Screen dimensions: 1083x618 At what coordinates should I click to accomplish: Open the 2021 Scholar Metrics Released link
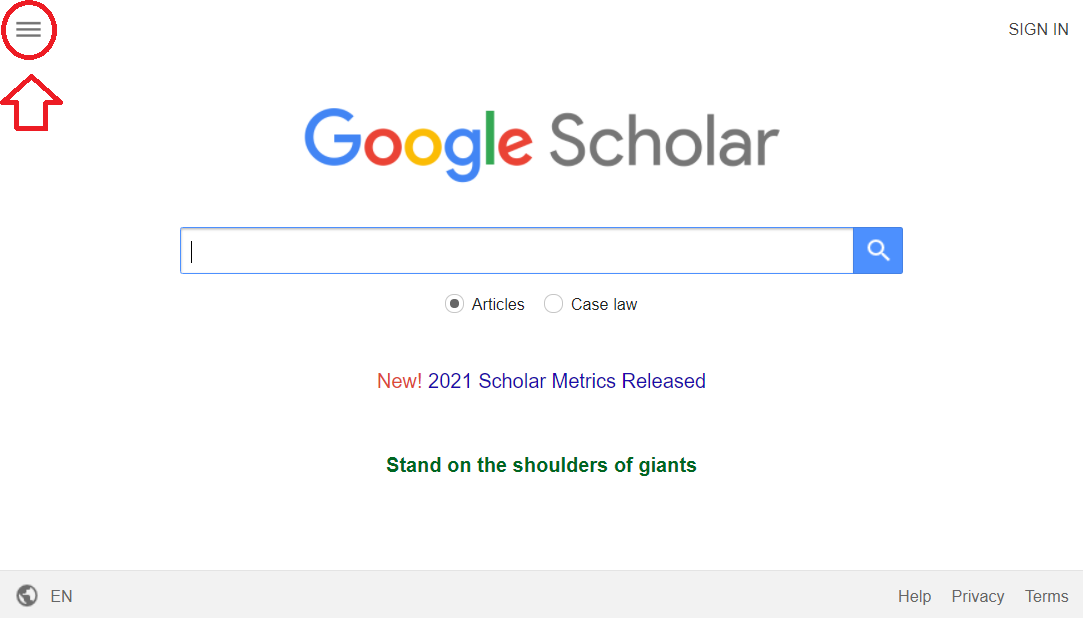[566, 381]
